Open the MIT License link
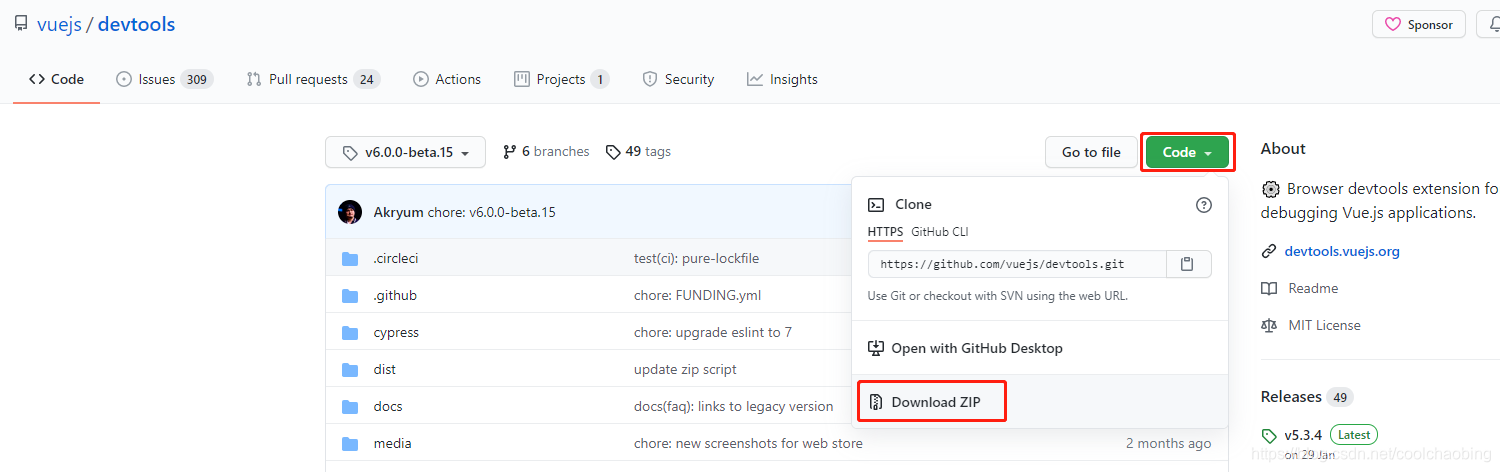Image resolution: width=1500 pixels, height=472 pixels. pos(1324,326)
